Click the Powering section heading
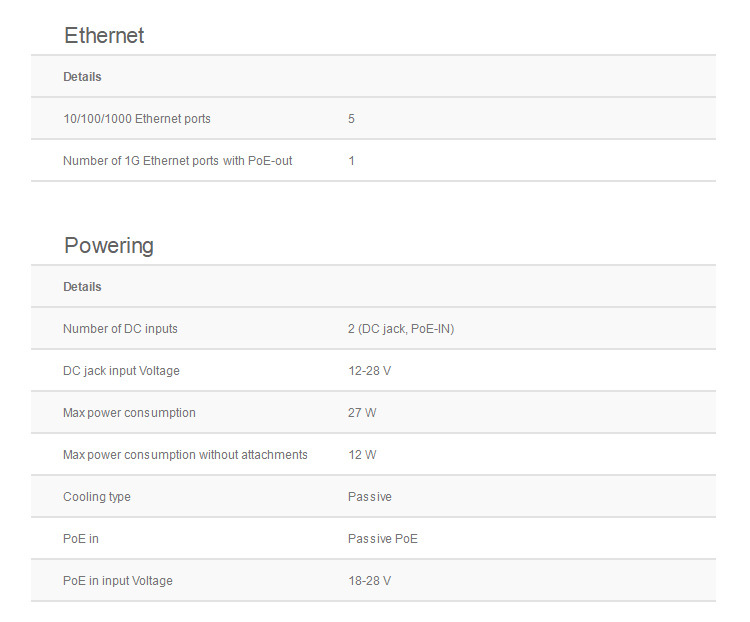Viewport: 750px width, 622px height. point(109,246)
